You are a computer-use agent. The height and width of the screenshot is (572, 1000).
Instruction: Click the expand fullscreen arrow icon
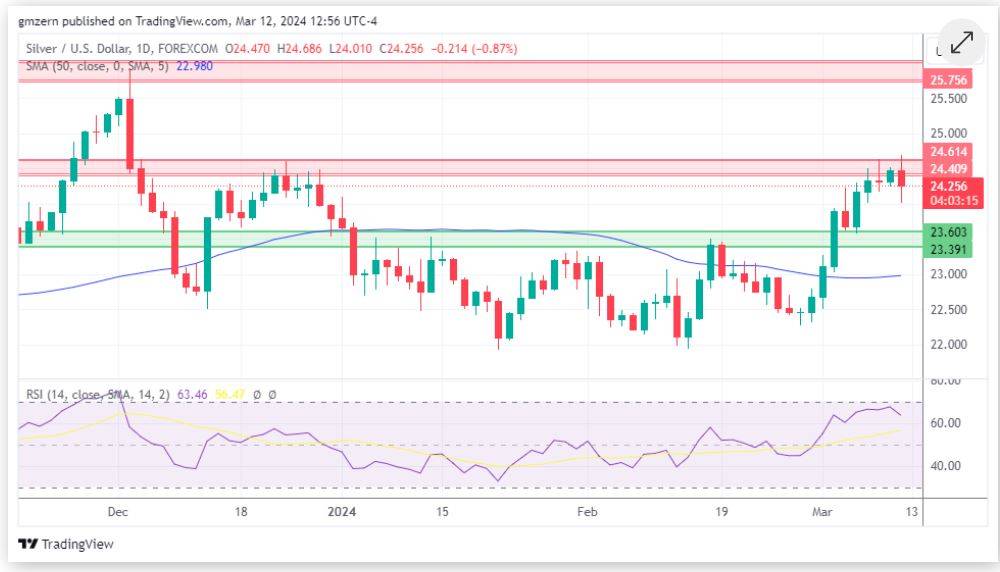962,43
